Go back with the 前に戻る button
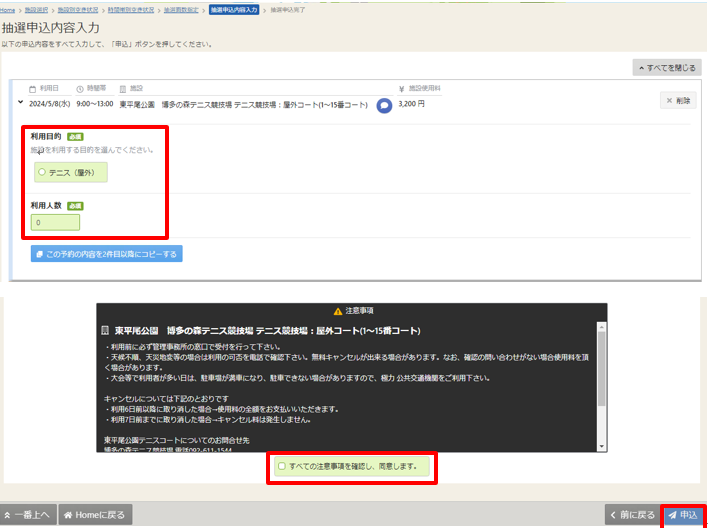Image resolution: width=708 pixels, height=528 pixels. 632,515
